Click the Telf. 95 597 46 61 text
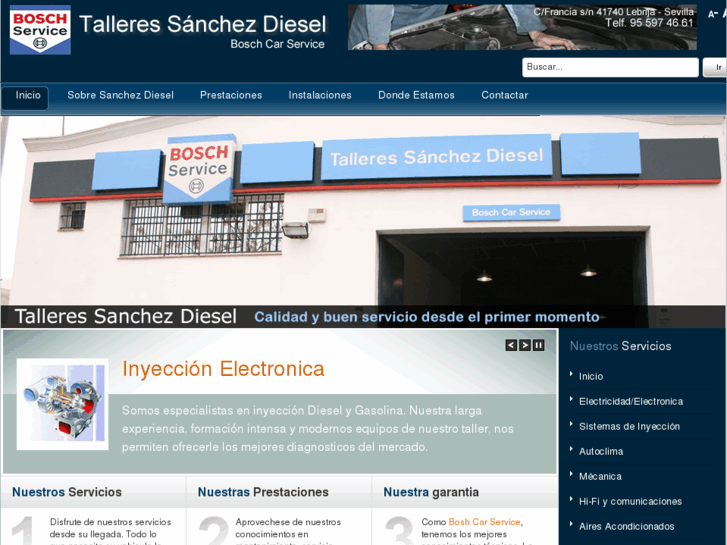 pos(649,23)
